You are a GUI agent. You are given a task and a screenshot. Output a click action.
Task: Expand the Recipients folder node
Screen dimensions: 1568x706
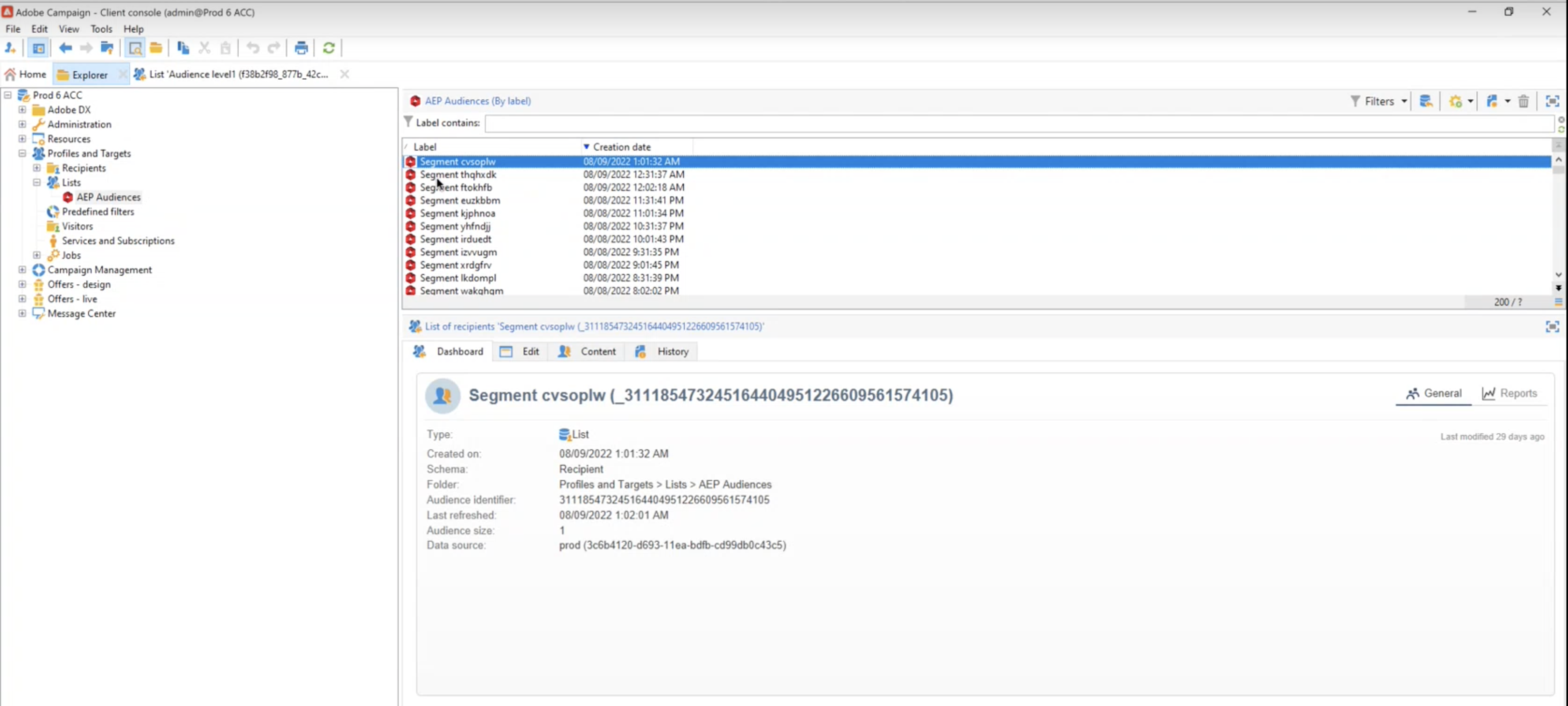pos(37,168)
